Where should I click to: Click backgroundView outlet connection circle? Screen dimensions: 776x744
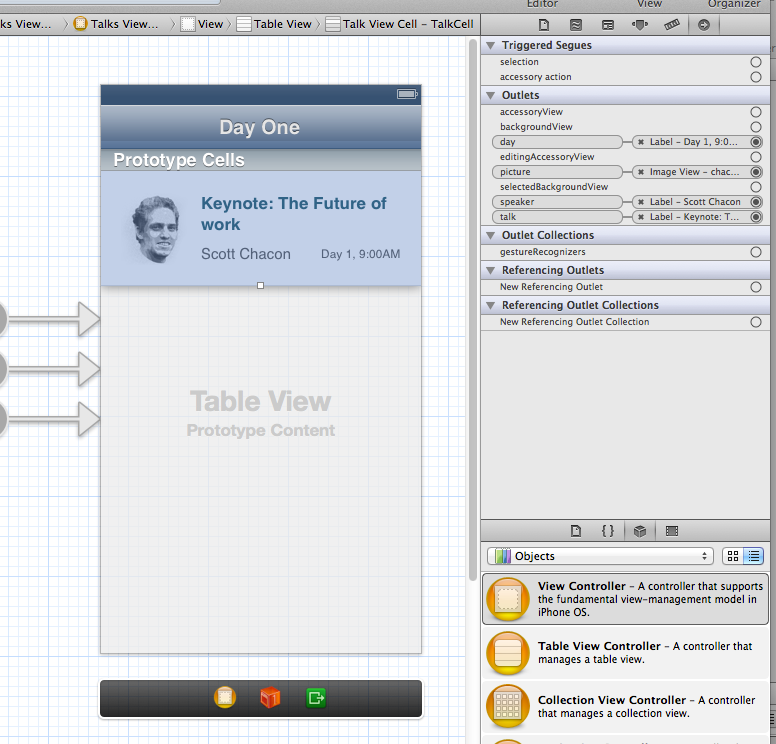click(756, 127)
